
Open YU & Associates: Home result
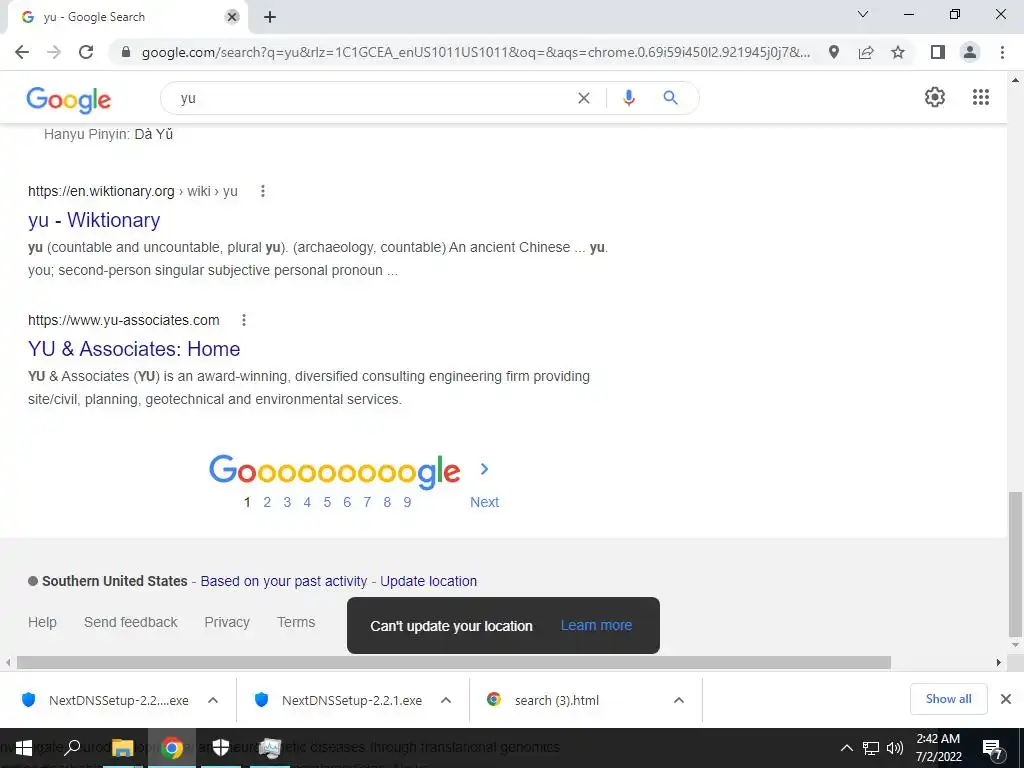coord(134,349)
